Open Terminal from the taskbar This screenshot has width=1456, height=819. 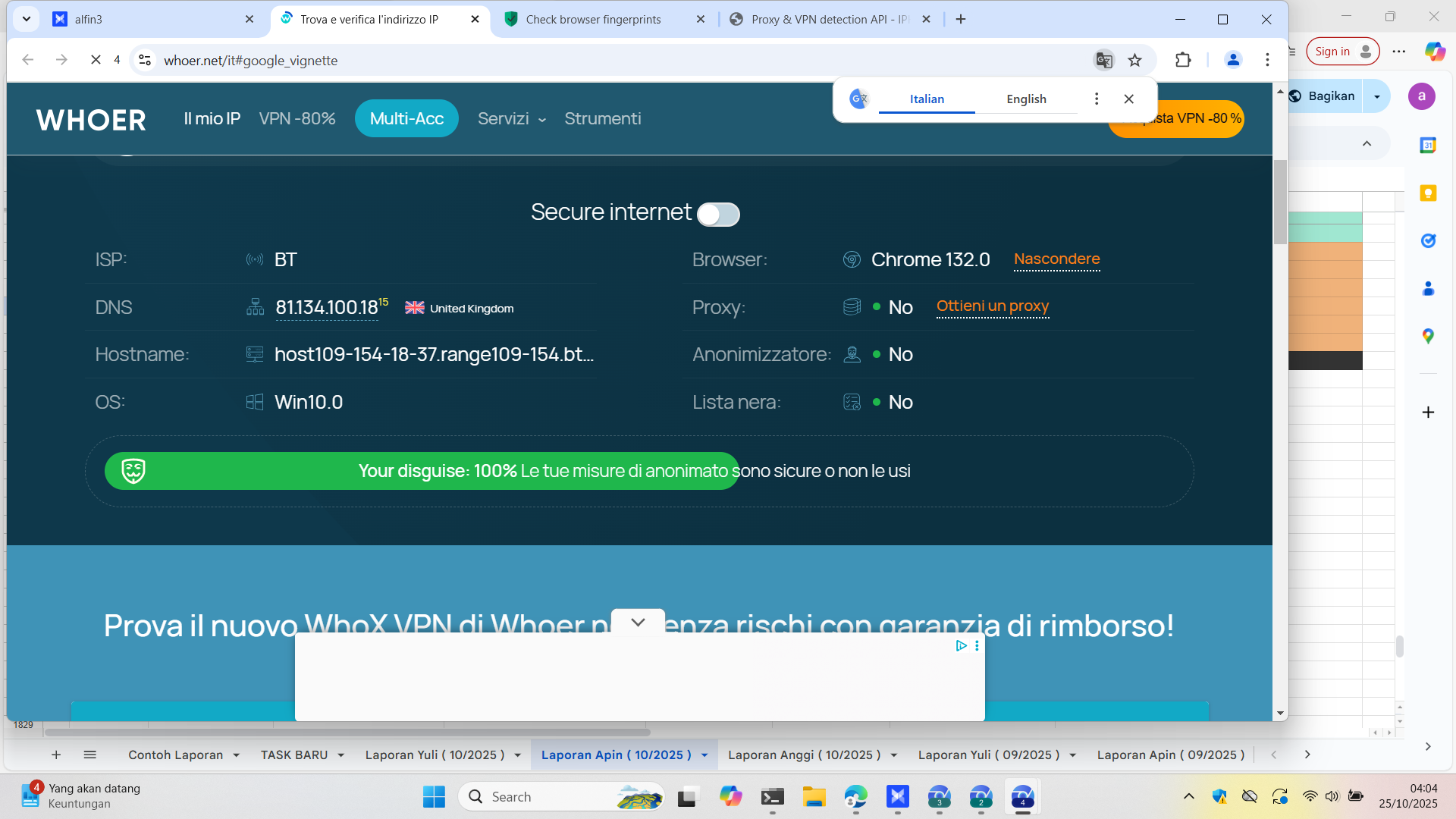click(x=772, y=796)
